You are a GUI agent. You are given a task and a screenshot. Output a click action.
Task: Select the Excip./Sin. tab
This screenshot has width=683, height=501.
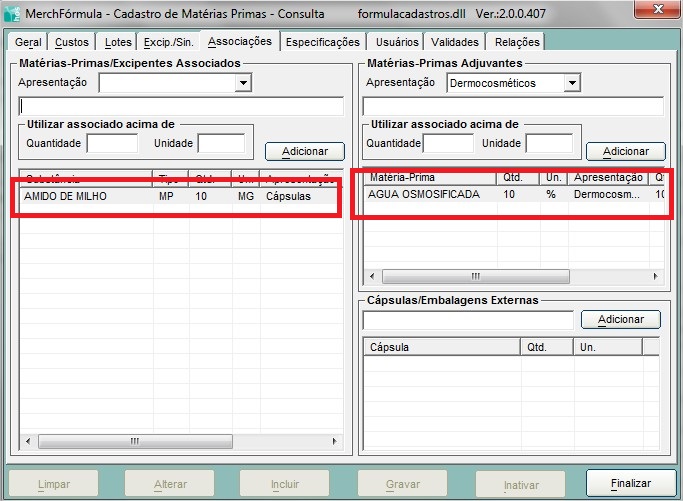(168, 42)
